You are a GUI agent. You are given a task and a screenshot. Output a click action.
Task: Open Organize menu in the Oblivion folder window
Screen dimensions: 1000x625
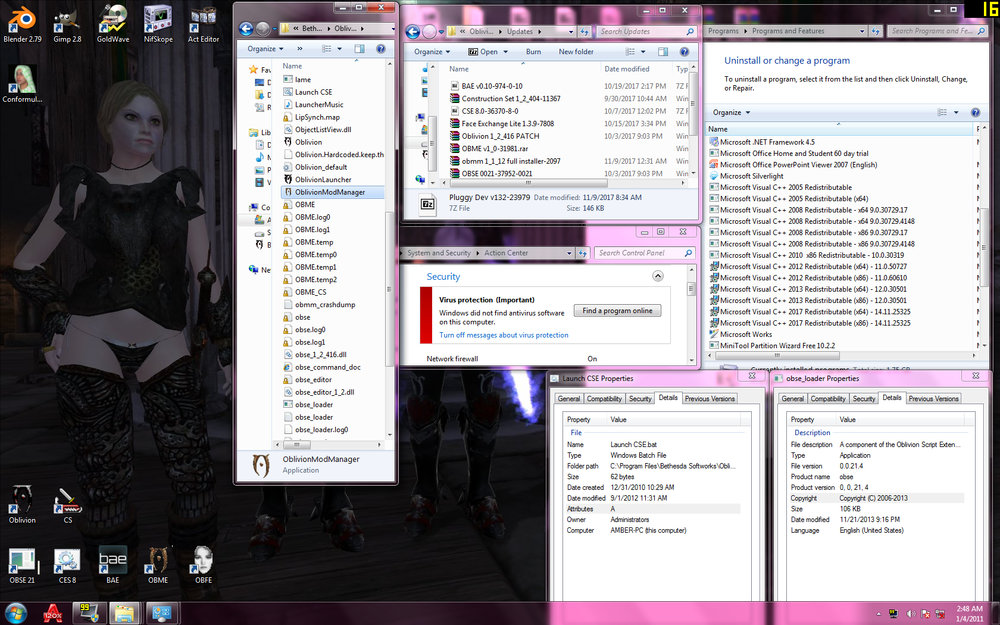click(265, 48)
